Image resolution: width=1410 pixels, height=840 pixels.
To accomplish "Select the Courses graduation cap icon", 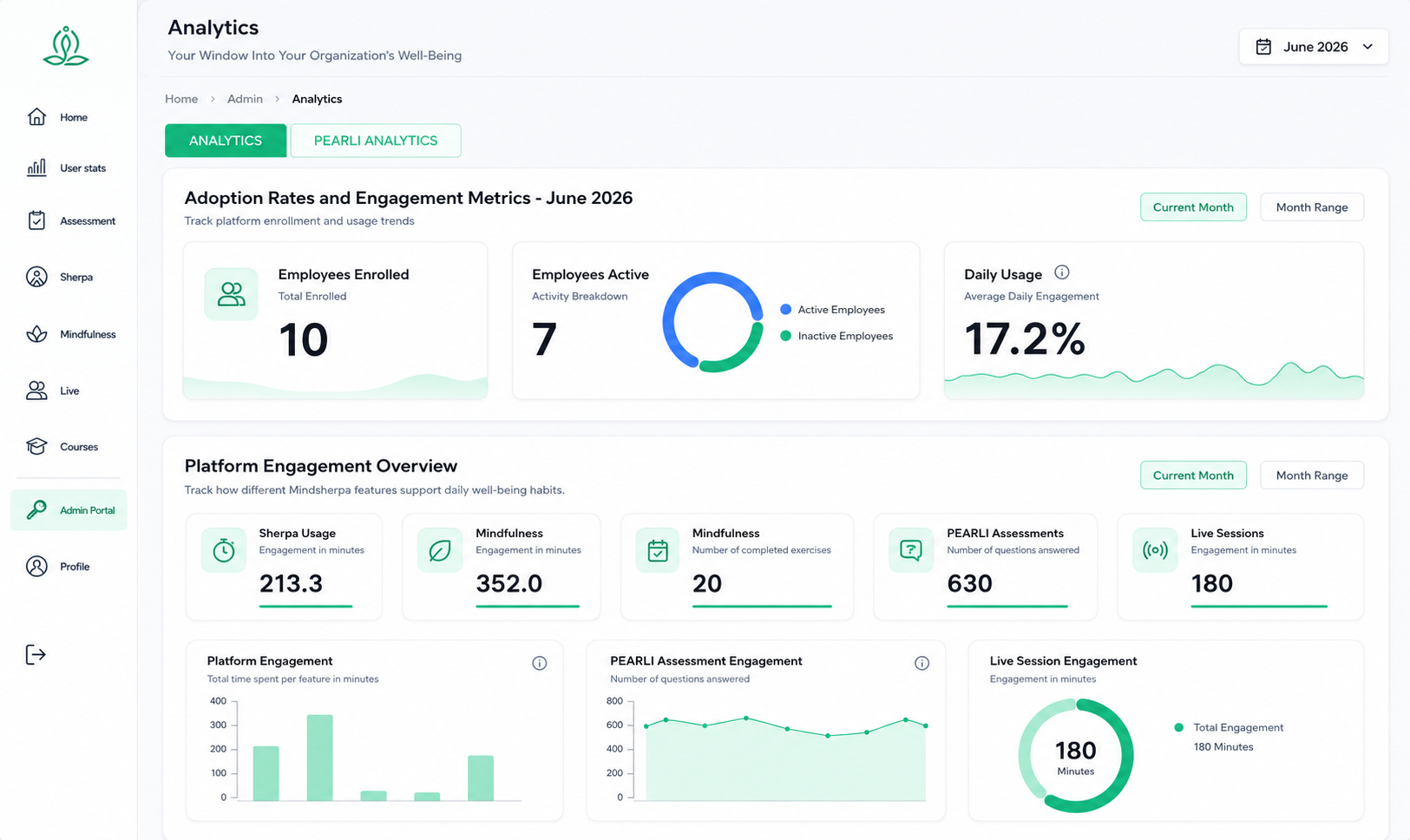I will click(36, 447).
